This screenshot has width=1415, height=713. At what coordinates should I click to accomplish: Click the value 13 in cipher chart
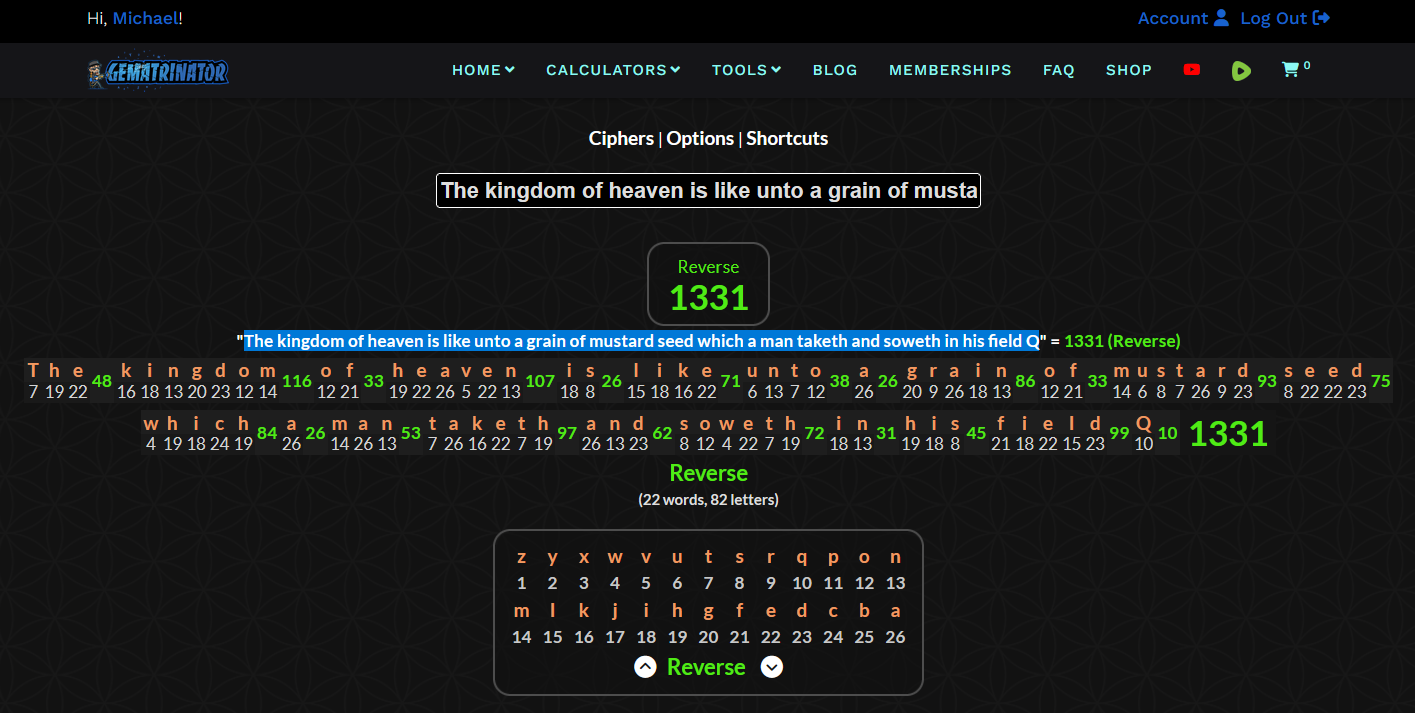click(x=895, y=583)
